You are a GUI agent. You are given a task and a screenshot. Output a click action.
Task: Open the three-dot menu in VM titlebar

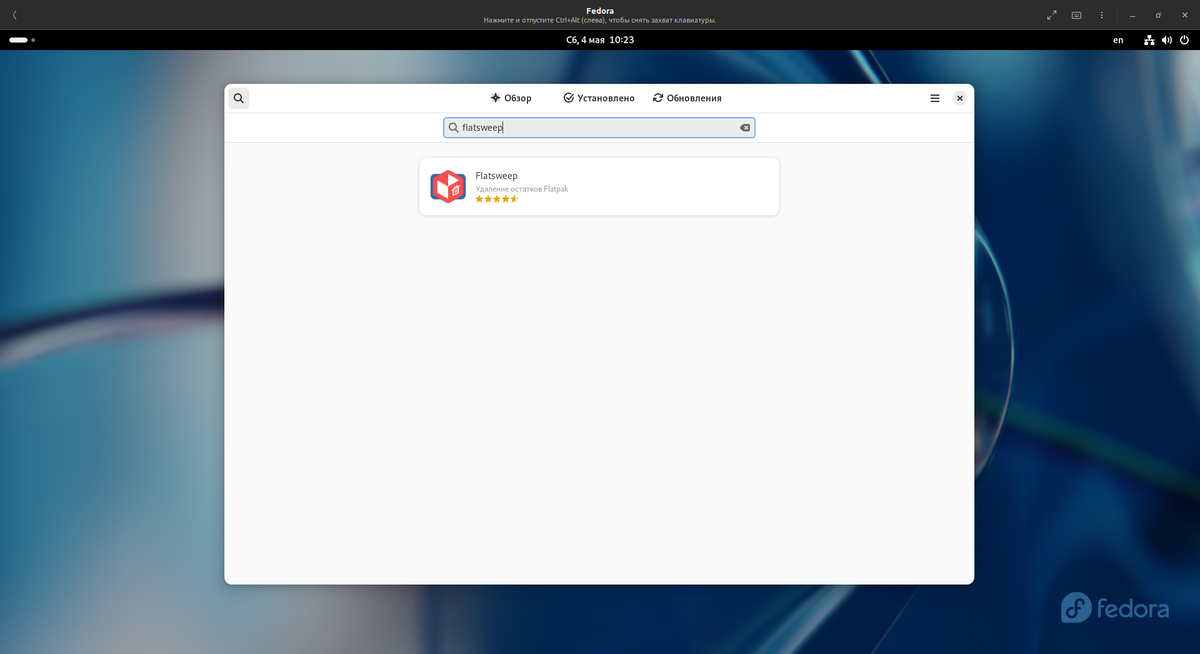tap(1102, 15)
